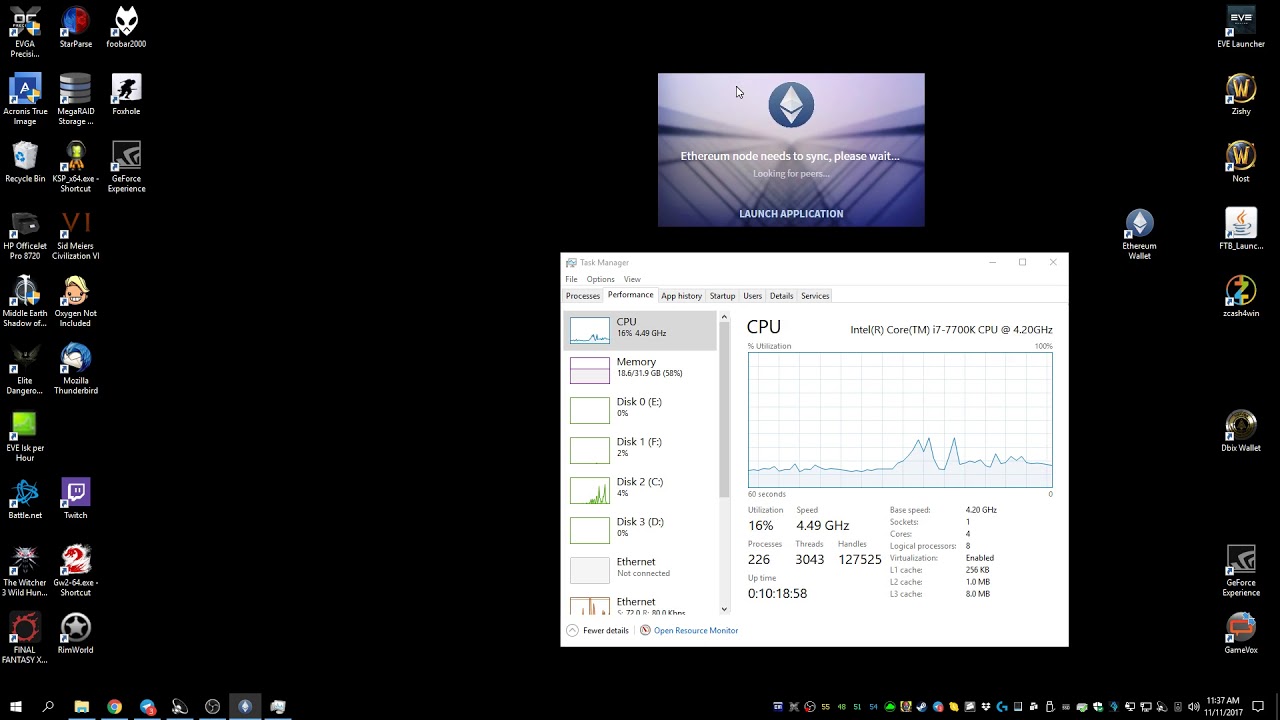Click the CPU utilization graph

point(900,420)
